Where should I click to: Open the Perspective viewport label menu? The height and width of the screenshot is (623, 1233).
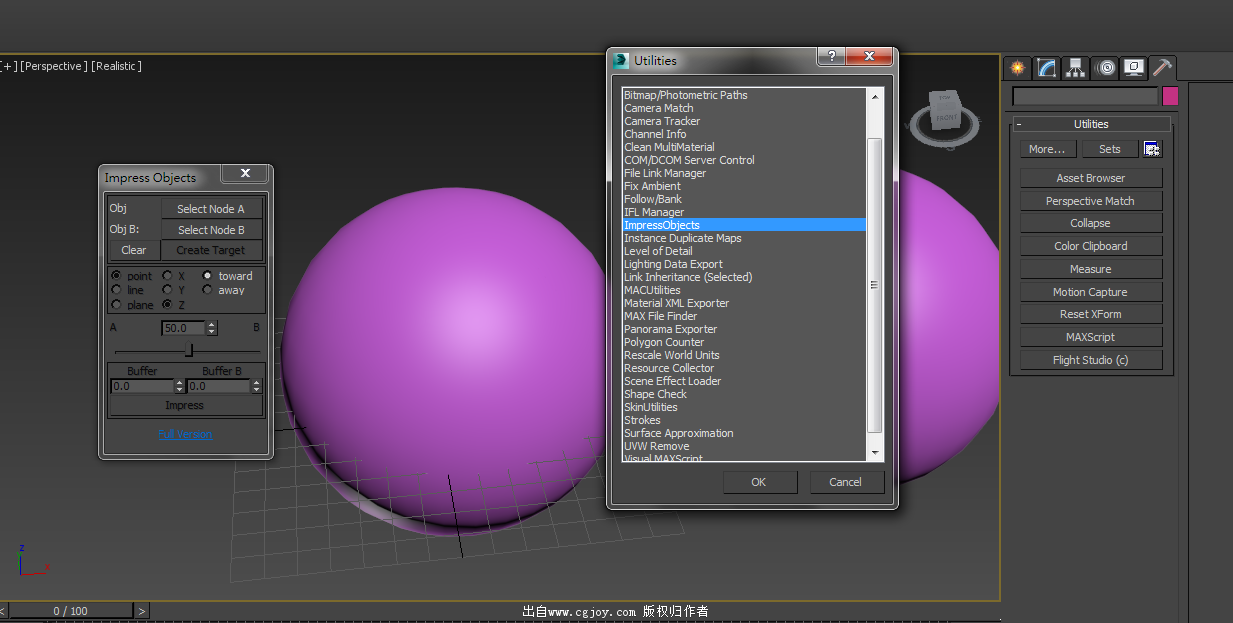point(54,66)
